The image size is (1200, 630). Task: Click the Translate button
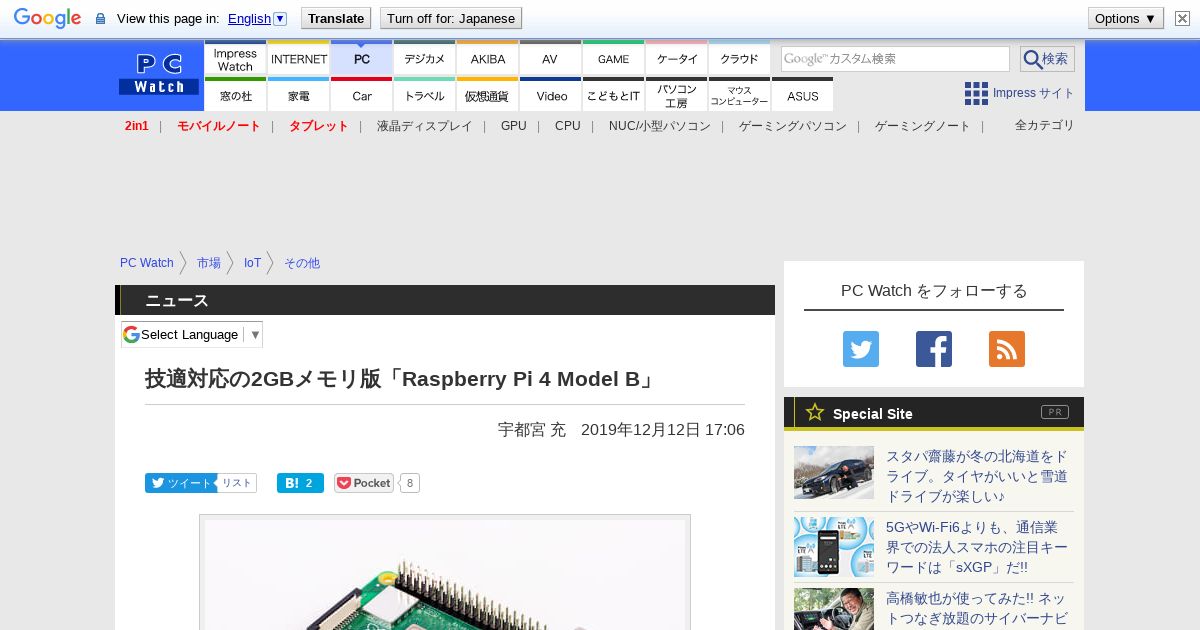[x=336, y=18]
